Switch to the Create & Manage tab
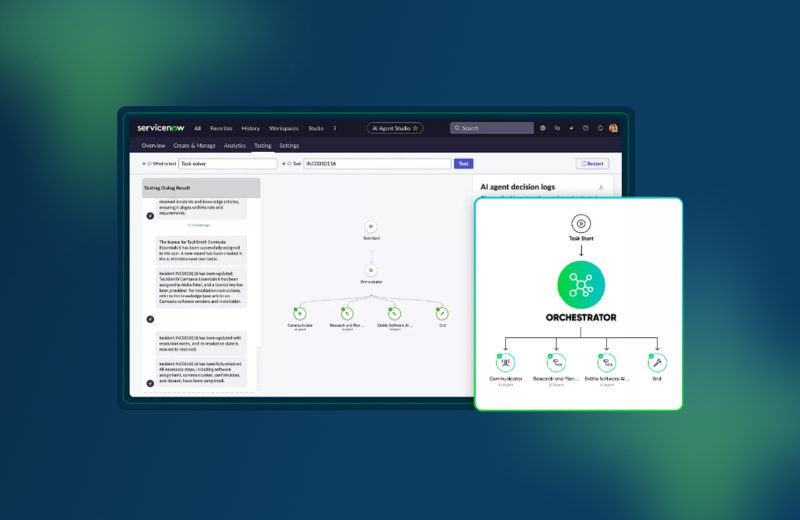The width and height of the screenshot is (800, 520). pos(195,146)
